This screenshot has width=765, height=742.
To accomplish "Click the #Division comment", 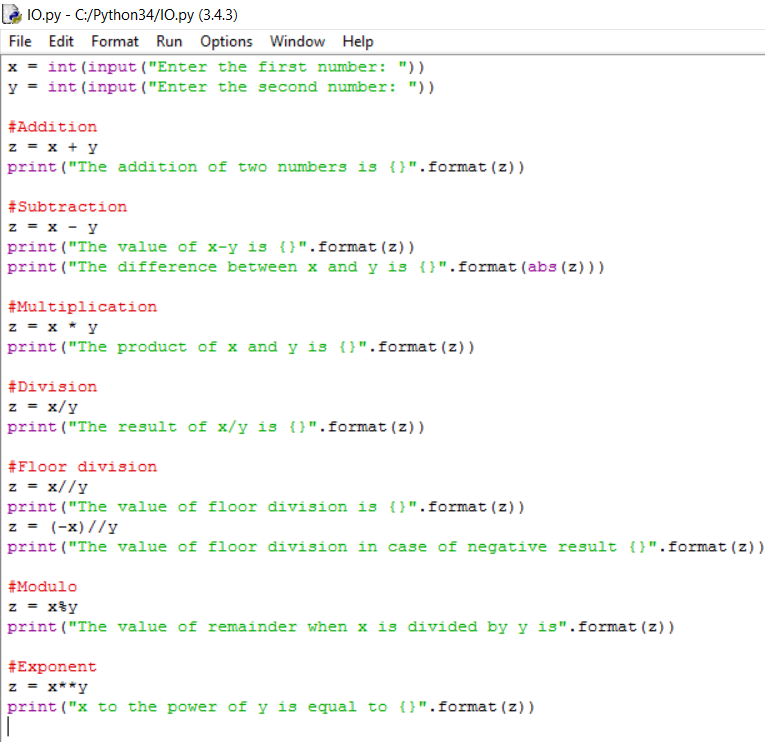I will [52, 387].
